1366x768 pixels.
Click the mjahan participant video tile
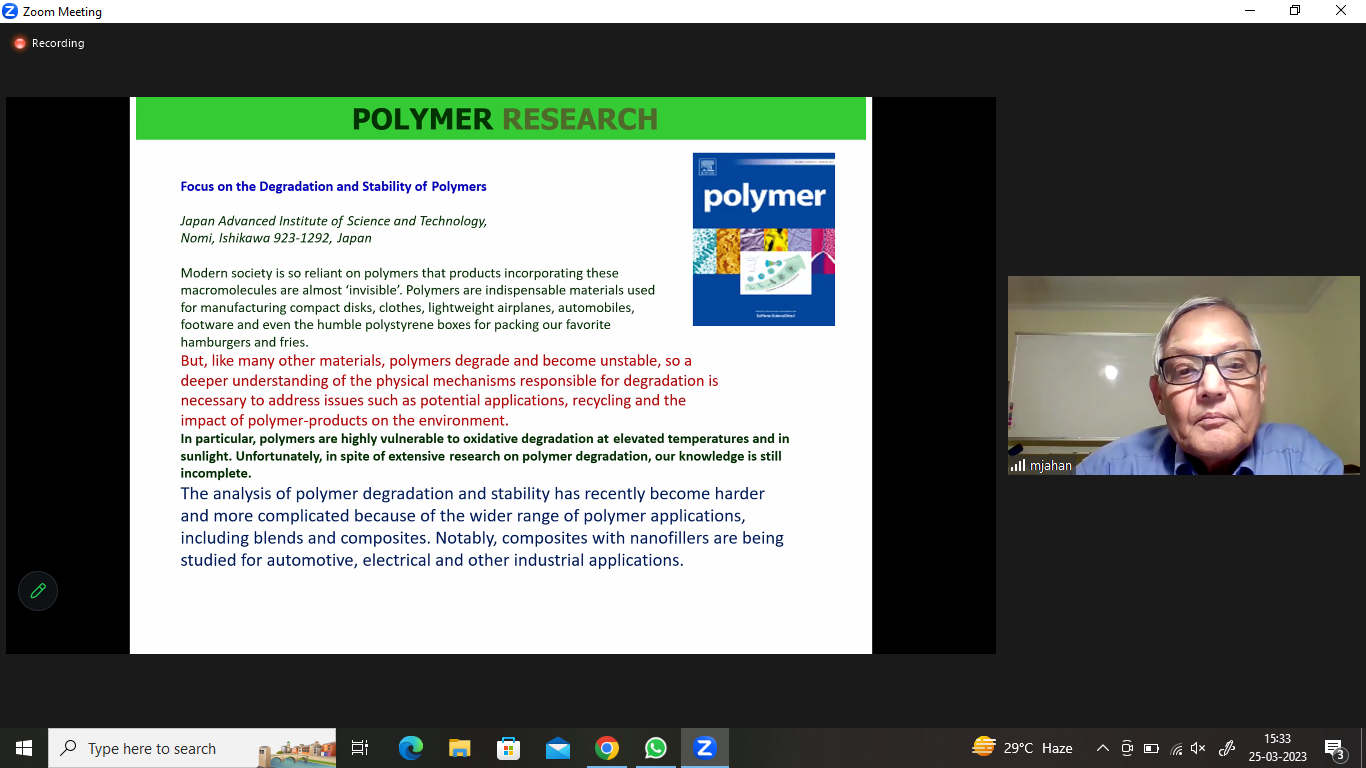(x=1183, y=375)
